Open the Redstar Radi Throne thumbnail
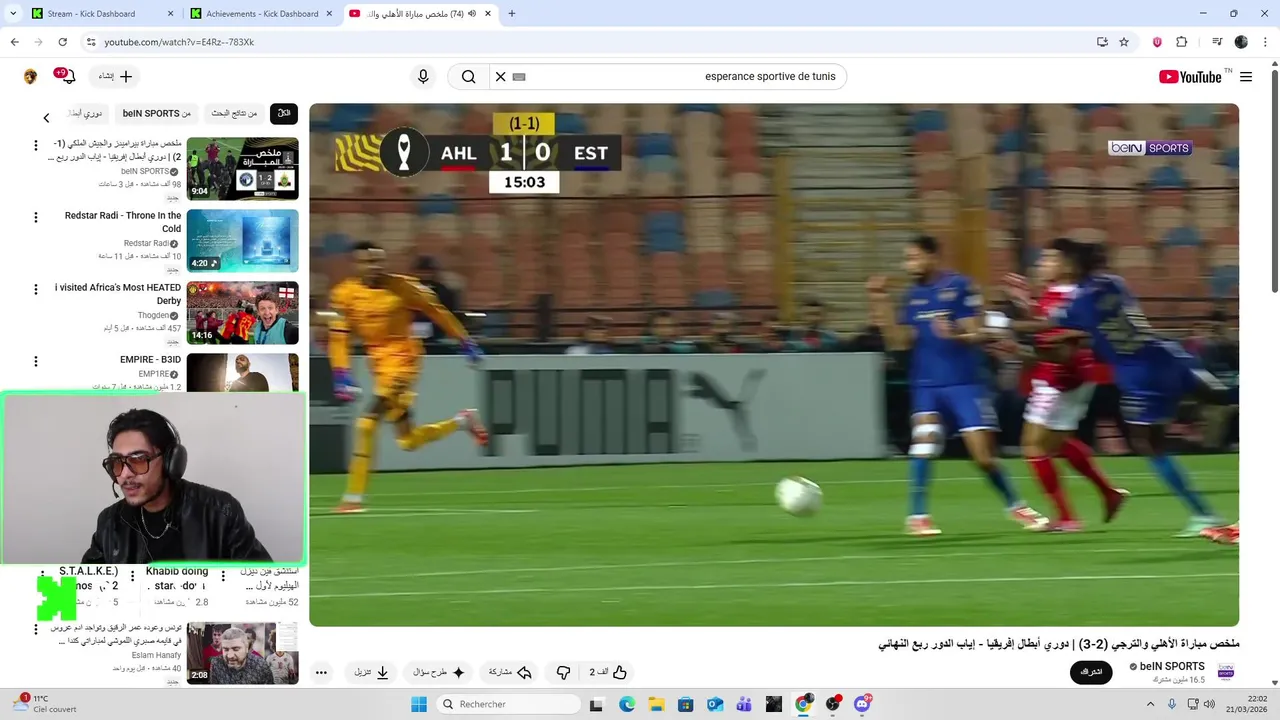 [243, 240]
